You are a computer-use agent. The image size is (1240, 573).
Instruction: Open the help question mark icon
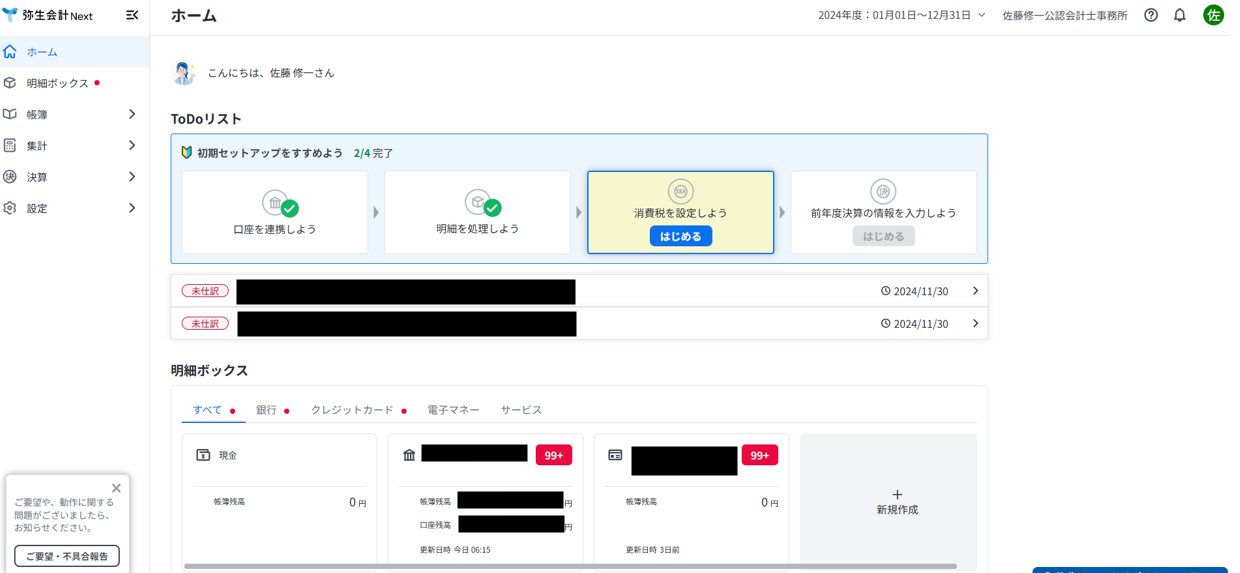point(1151,15)
